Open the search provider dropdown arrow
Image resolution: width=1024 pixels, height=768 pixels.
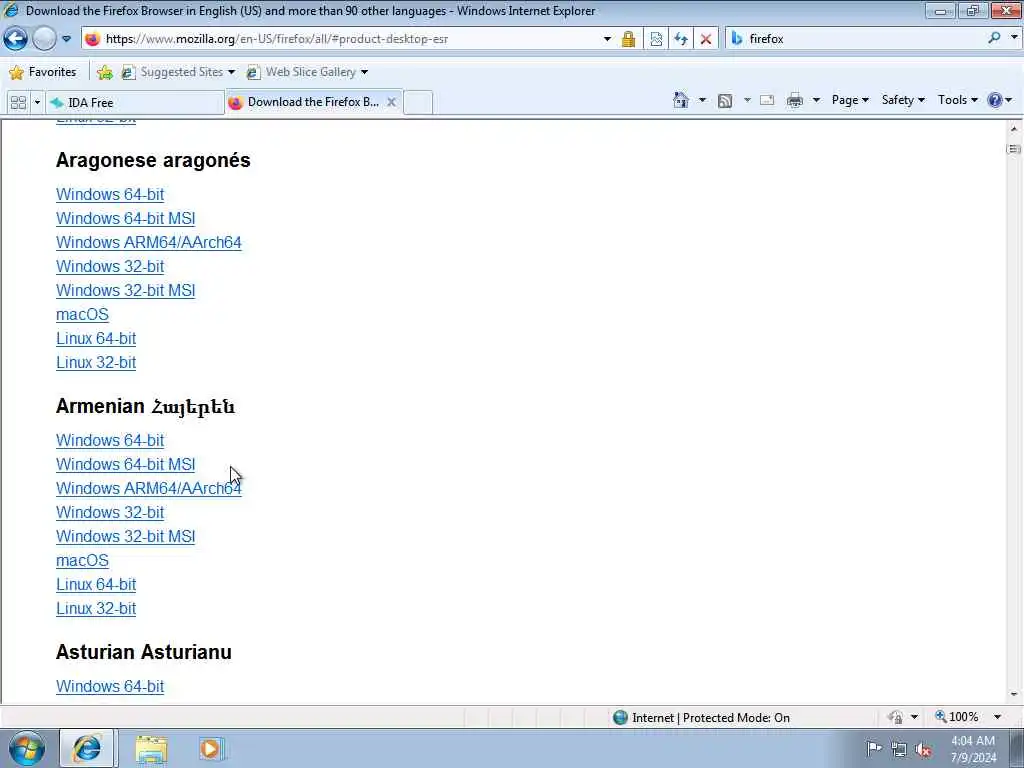1014,38
